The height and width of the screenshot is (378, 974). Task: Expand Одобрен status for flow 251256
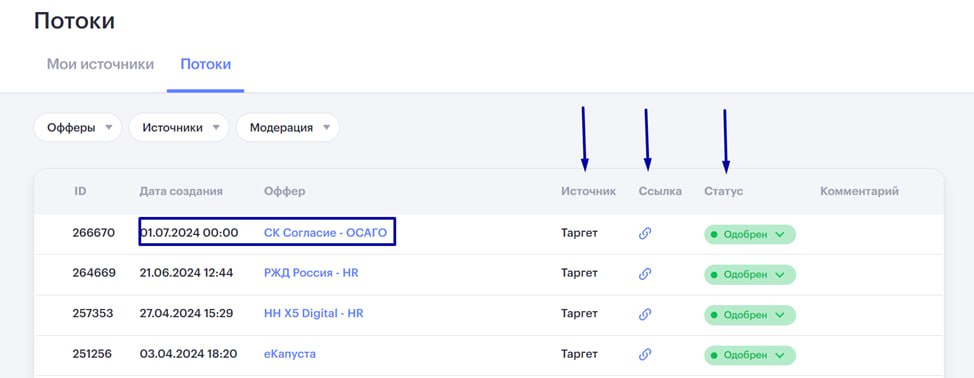click(750, 355)
